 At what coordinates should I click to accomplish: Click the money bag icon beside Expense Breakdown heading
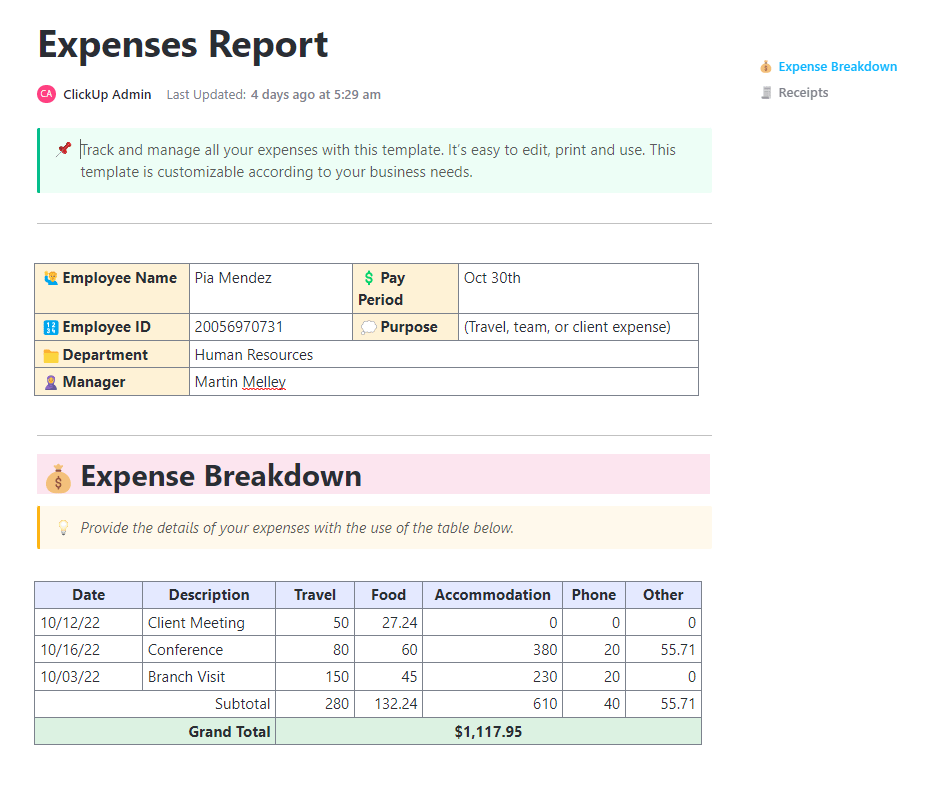[x=57, y=477]
